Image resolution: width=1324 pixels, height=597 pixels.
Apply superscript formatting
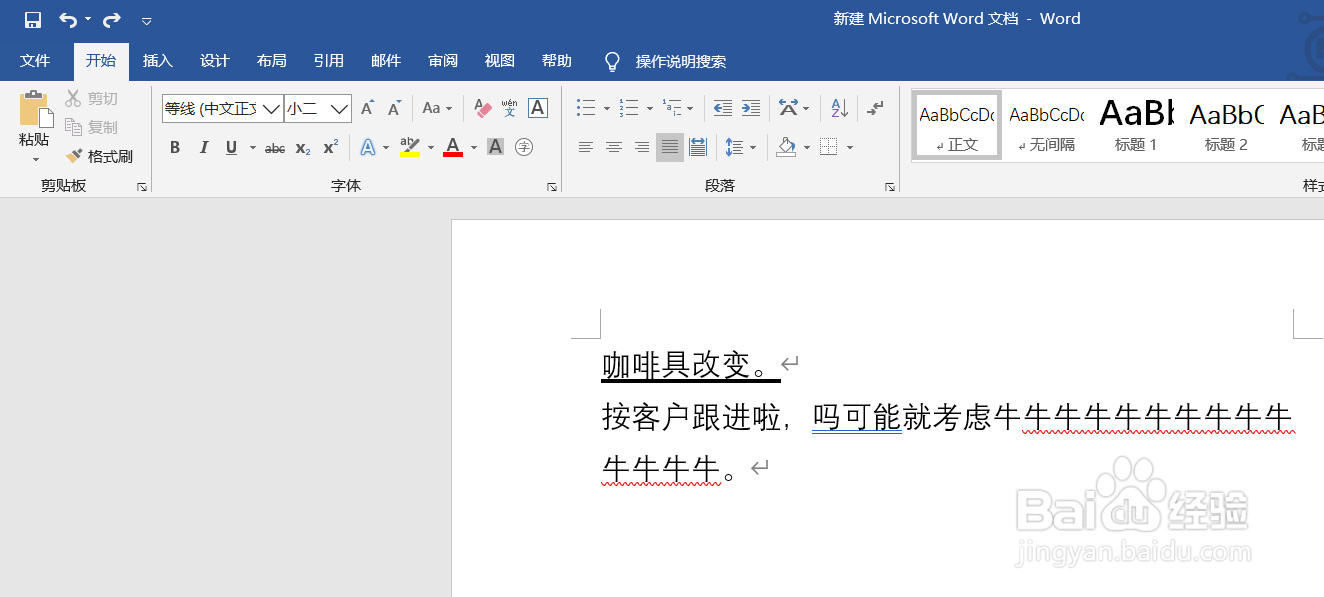click(329, 147)
